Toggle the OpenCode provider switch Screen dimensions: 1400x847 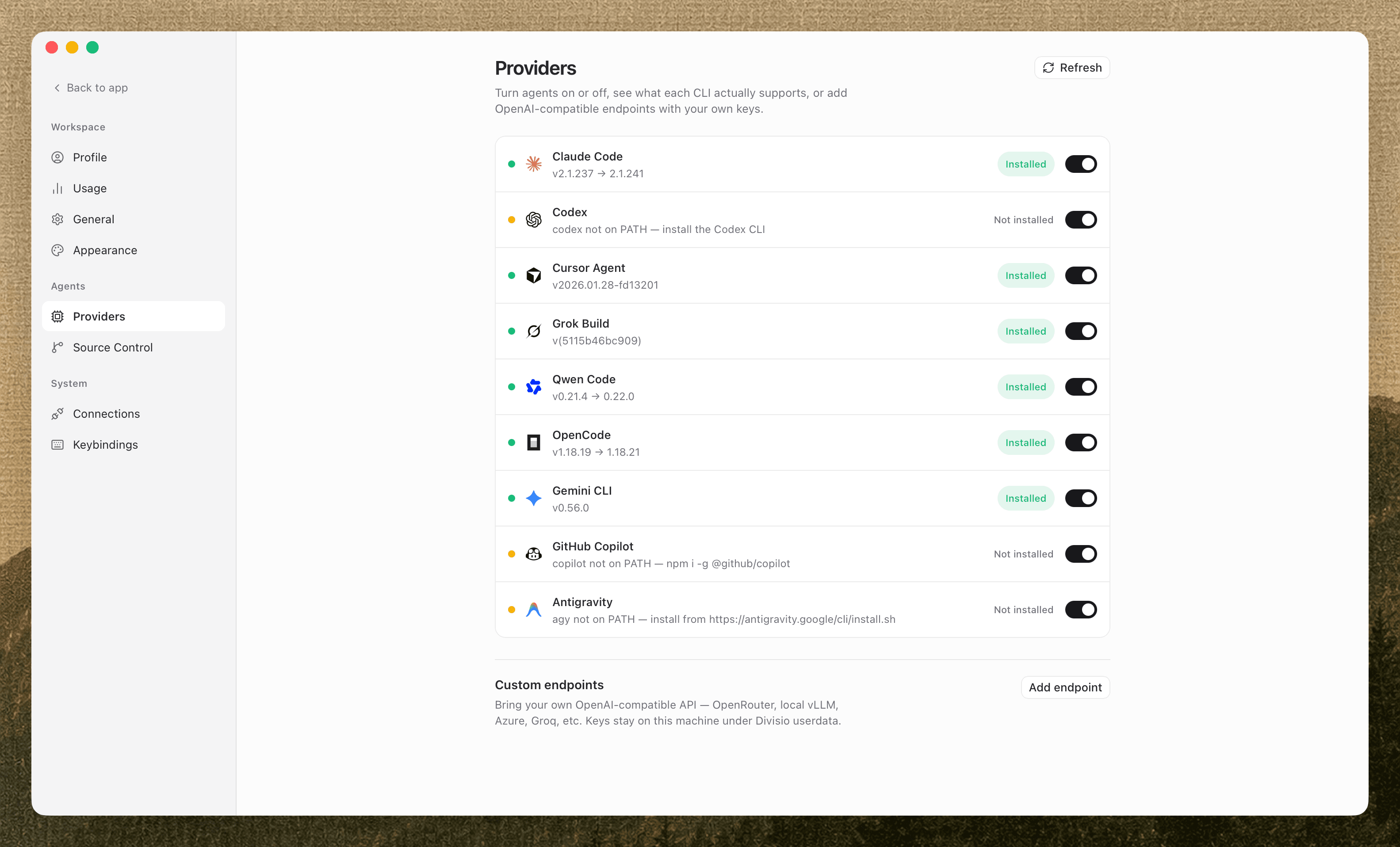(1081, 443)
